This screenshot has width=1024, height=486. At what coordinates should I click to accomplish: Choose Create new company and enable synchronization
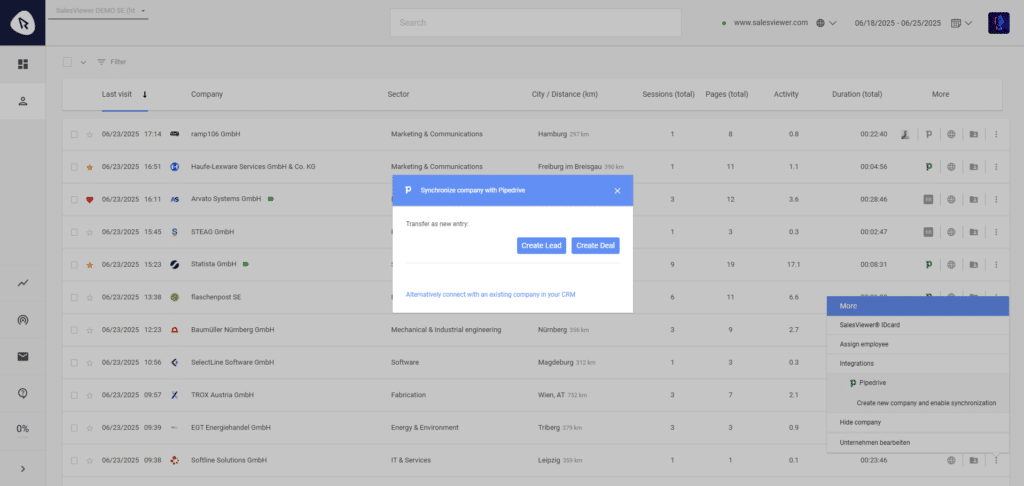926,403
